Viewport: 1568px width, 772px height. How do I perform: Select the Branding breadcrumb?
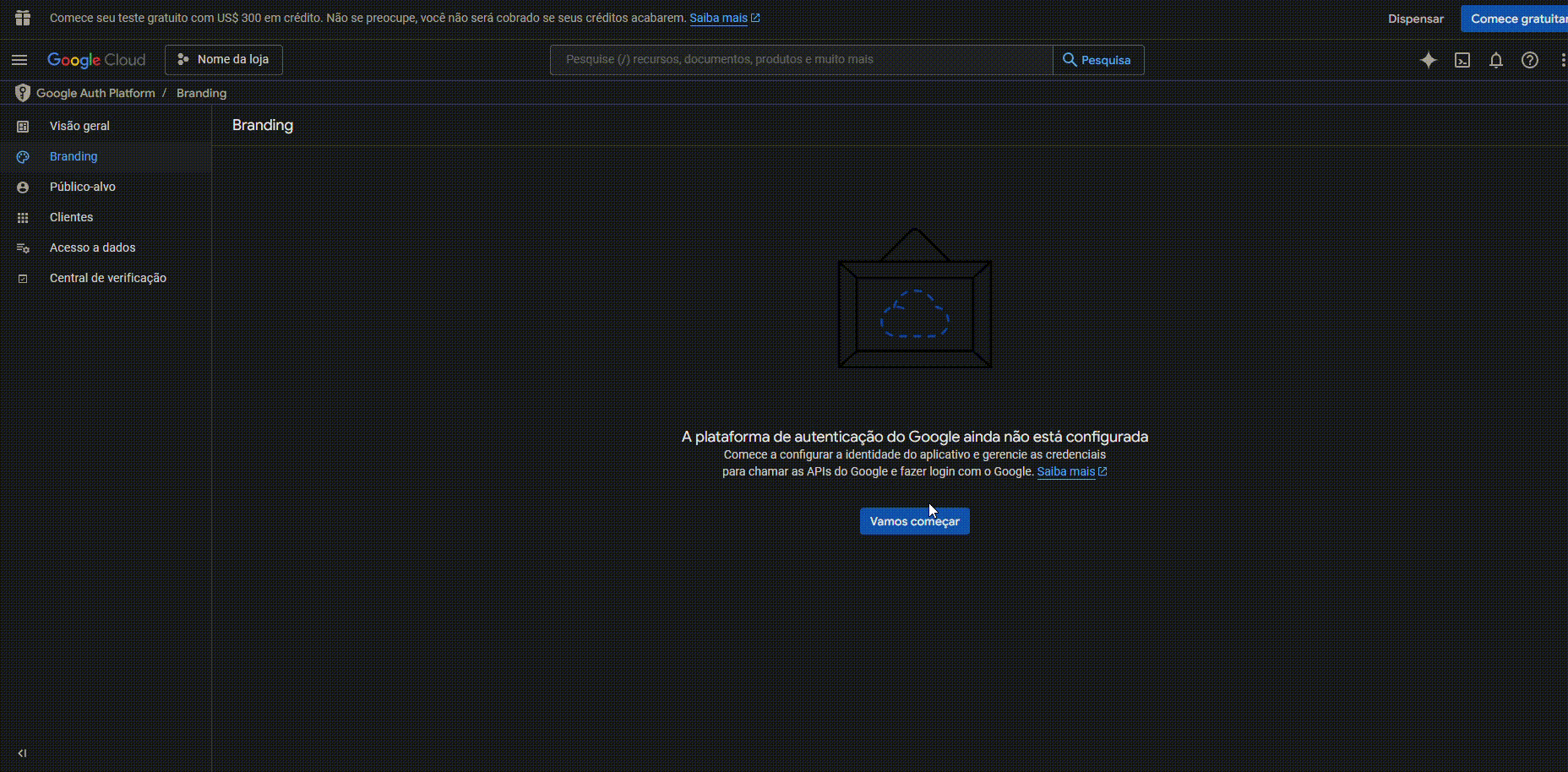(x=201, y=93)
